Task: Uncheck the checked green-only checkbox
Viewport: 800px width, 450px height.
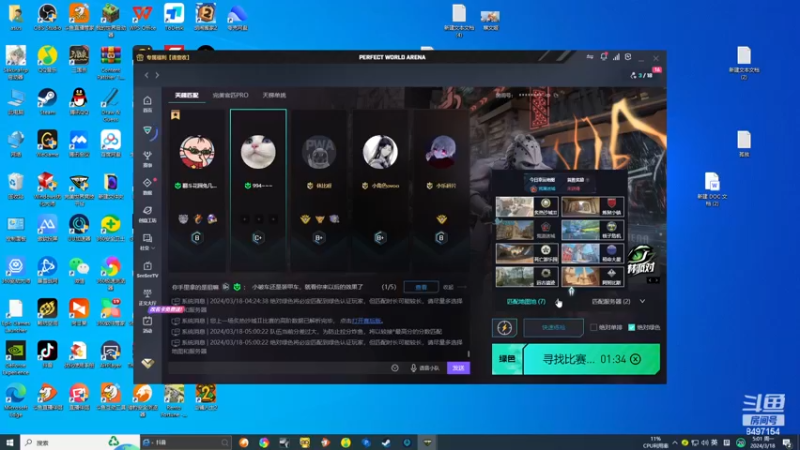Action: coord(632,328)
